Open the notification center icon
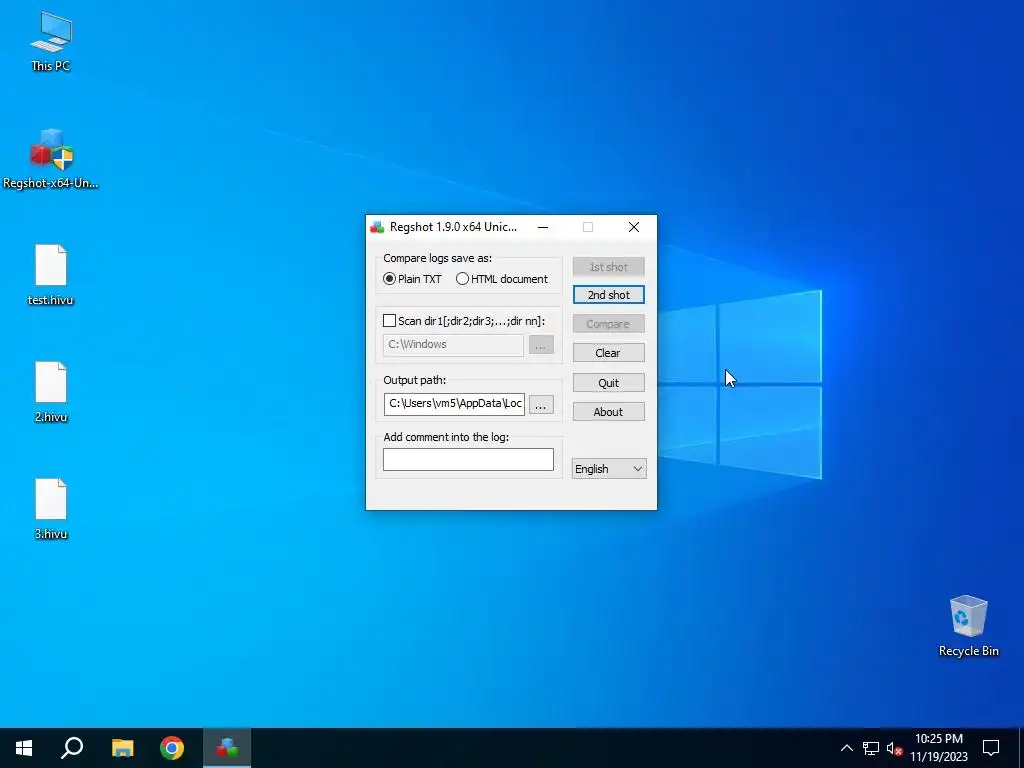The width and height of the screenshot is (1024, 768). [x=991, y=748]
